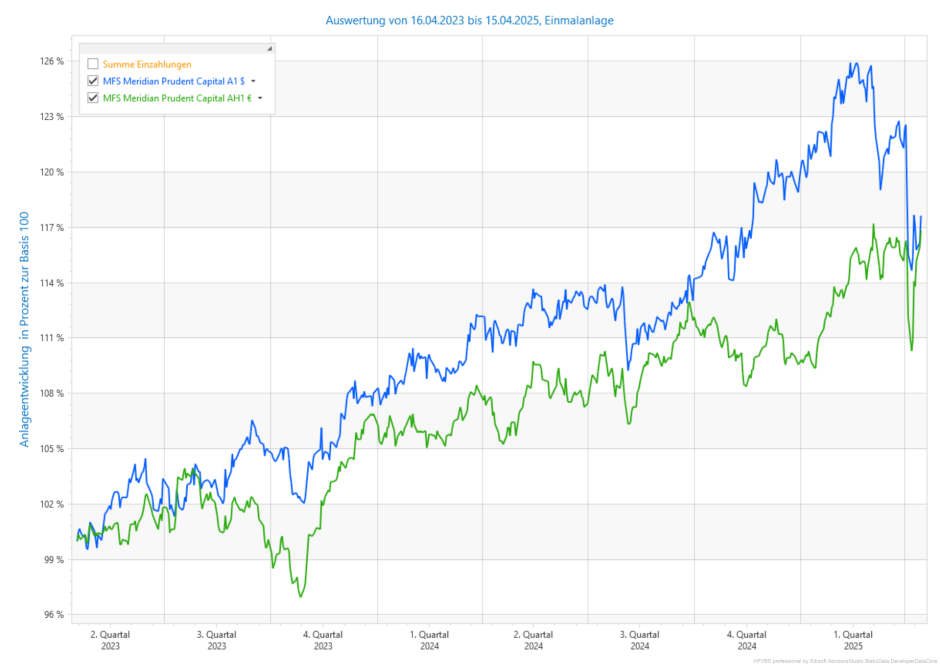Click the '4. Quartal 2024' axis label
Screen dimensions: 940x665
(x=746, y=640)
